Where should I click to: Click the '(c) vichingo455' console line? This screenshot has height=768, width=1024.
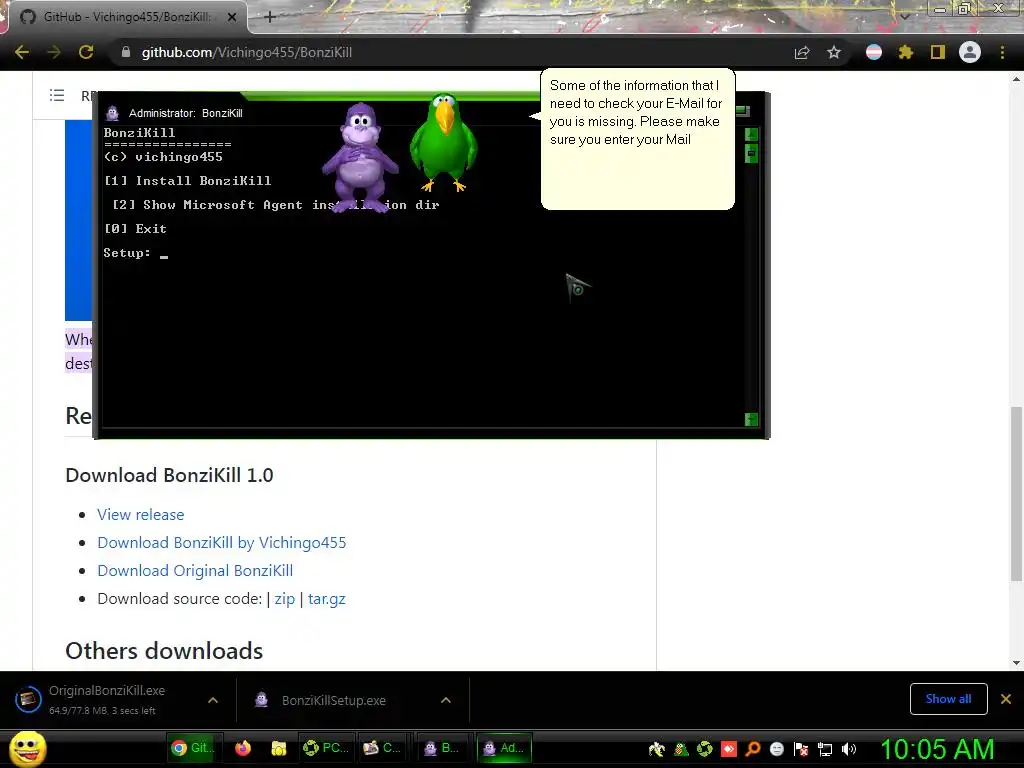(x=163, y=157)
